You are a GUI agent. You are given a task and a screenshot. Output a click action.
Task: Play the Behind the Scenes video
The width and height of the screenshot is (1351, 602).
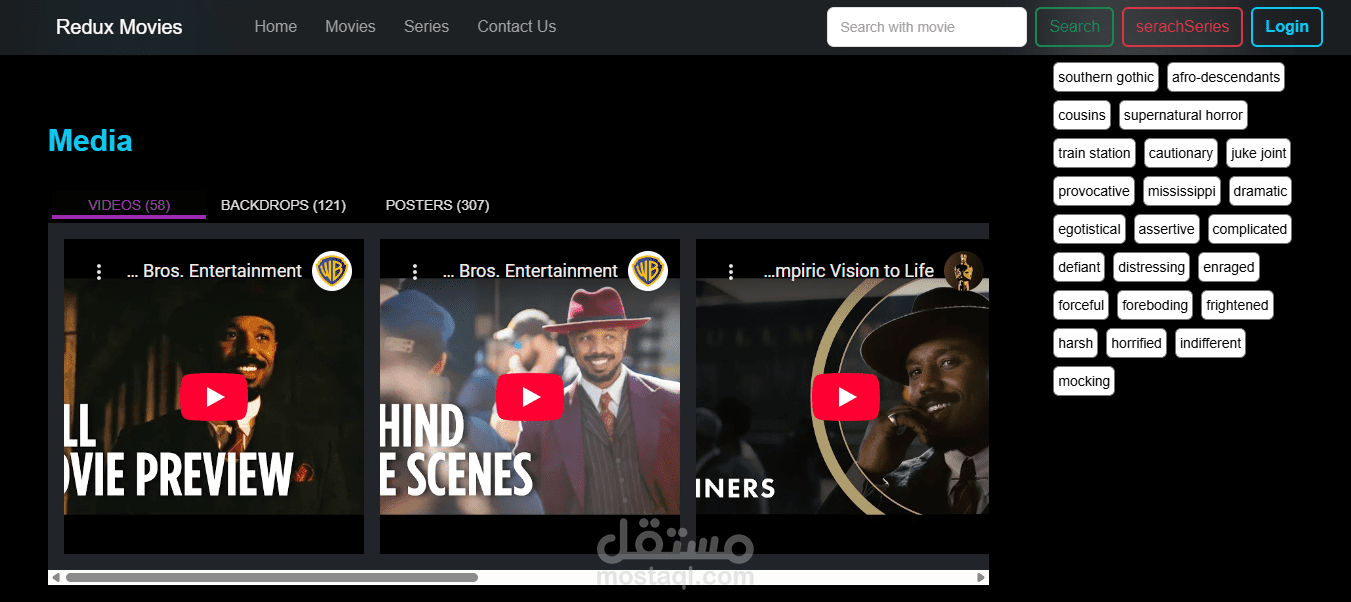[x=530, y=397]
